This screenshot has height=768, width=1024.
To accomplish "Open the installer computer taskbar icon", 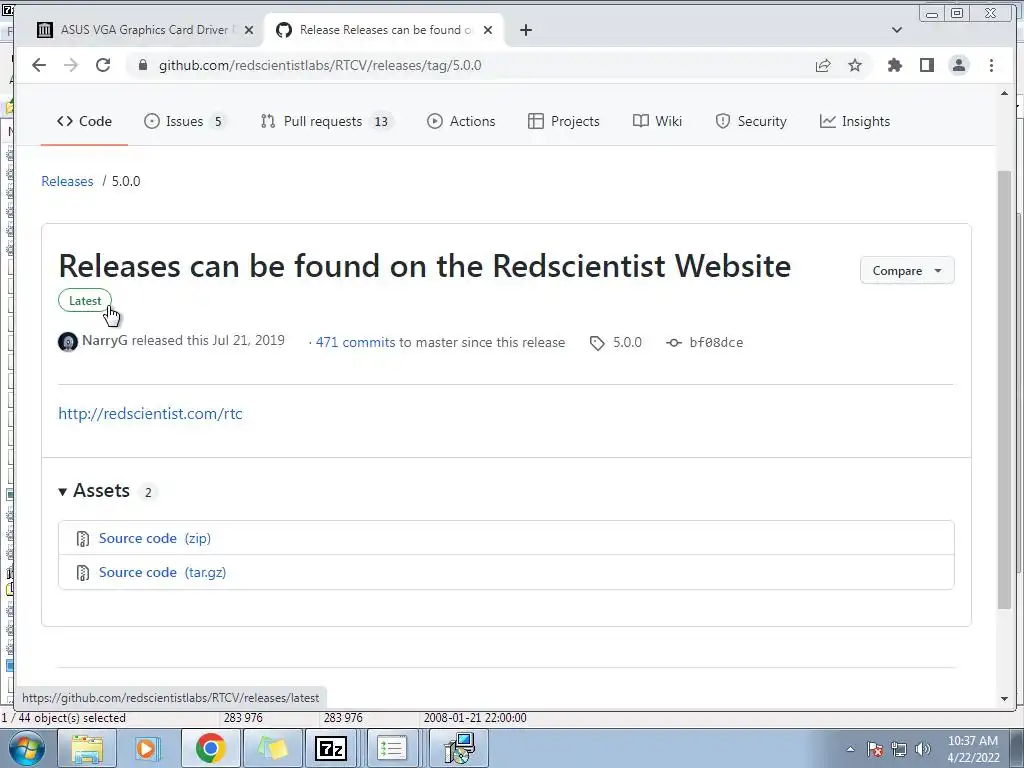I will pos(460,748).
